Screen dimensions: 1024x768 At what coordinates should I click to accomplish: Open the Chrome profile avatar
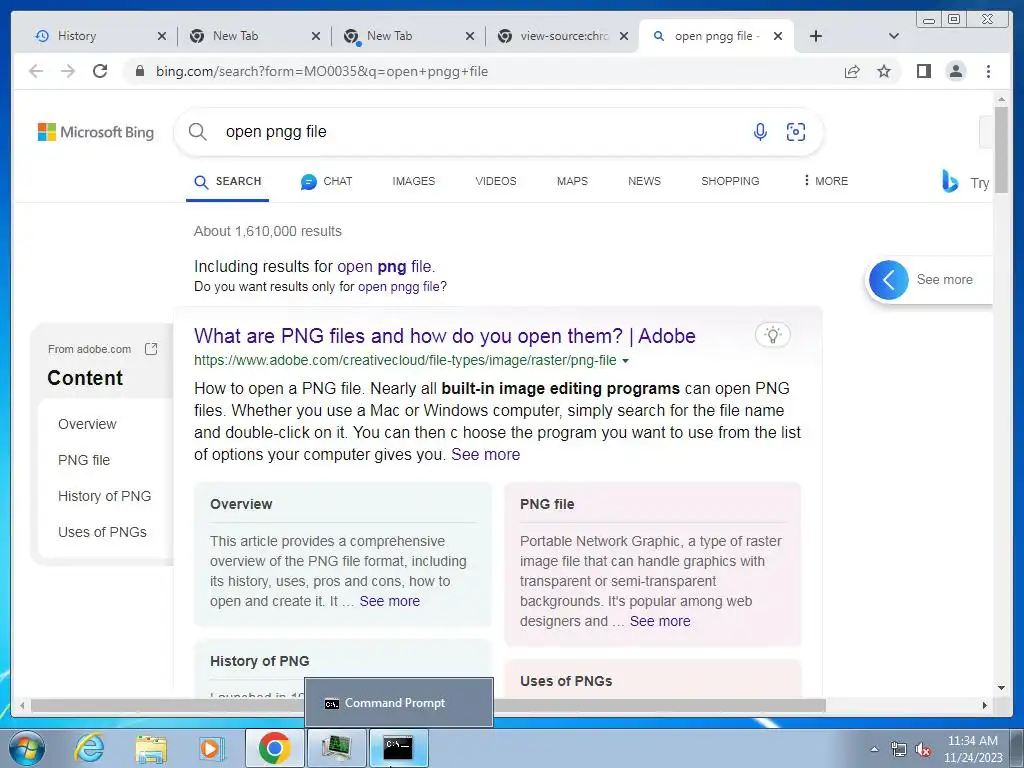click(x=955, y=71)
